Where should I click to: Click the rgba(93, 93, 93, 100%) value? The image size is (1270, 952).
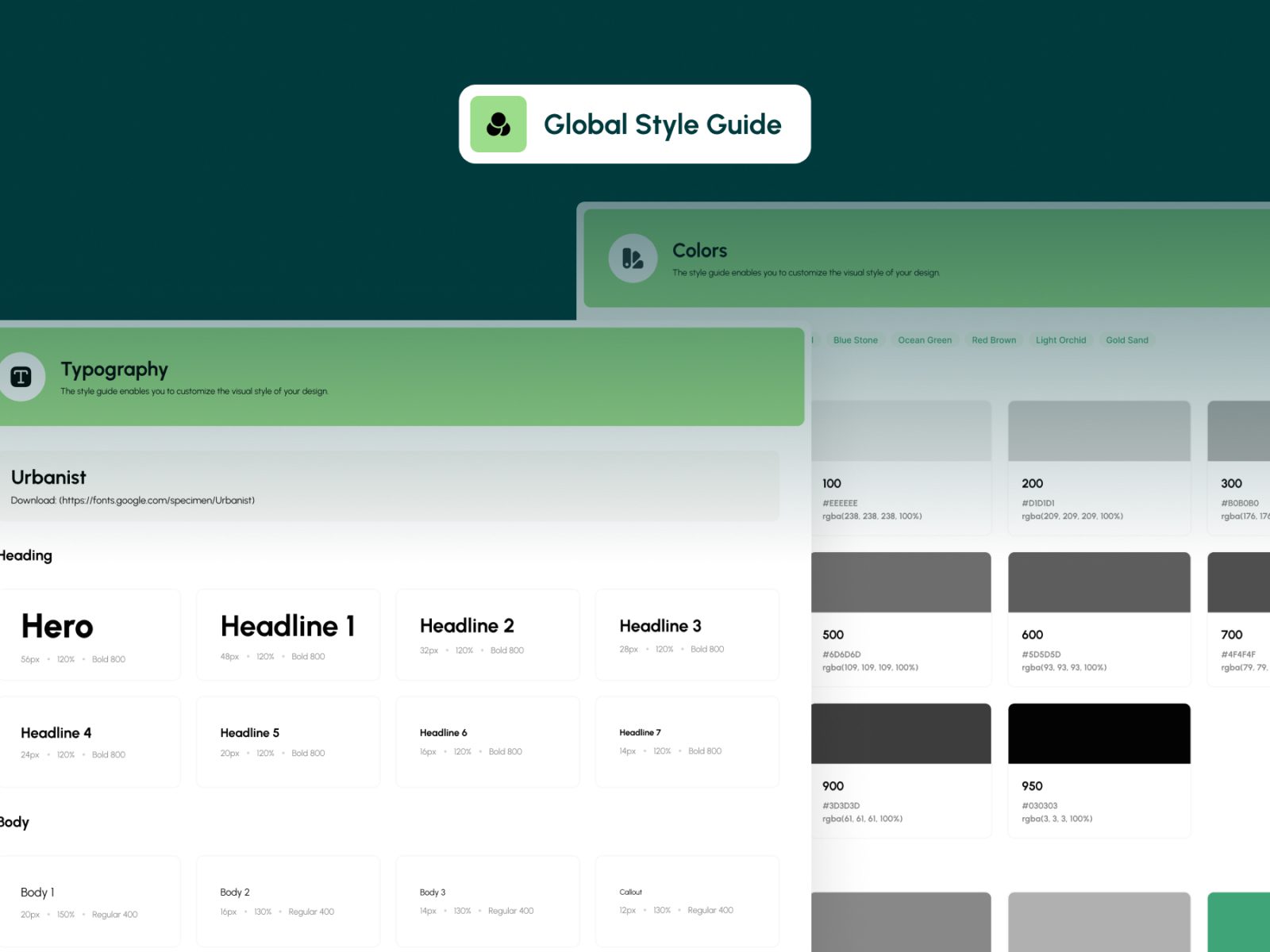tap(1064, 668)
